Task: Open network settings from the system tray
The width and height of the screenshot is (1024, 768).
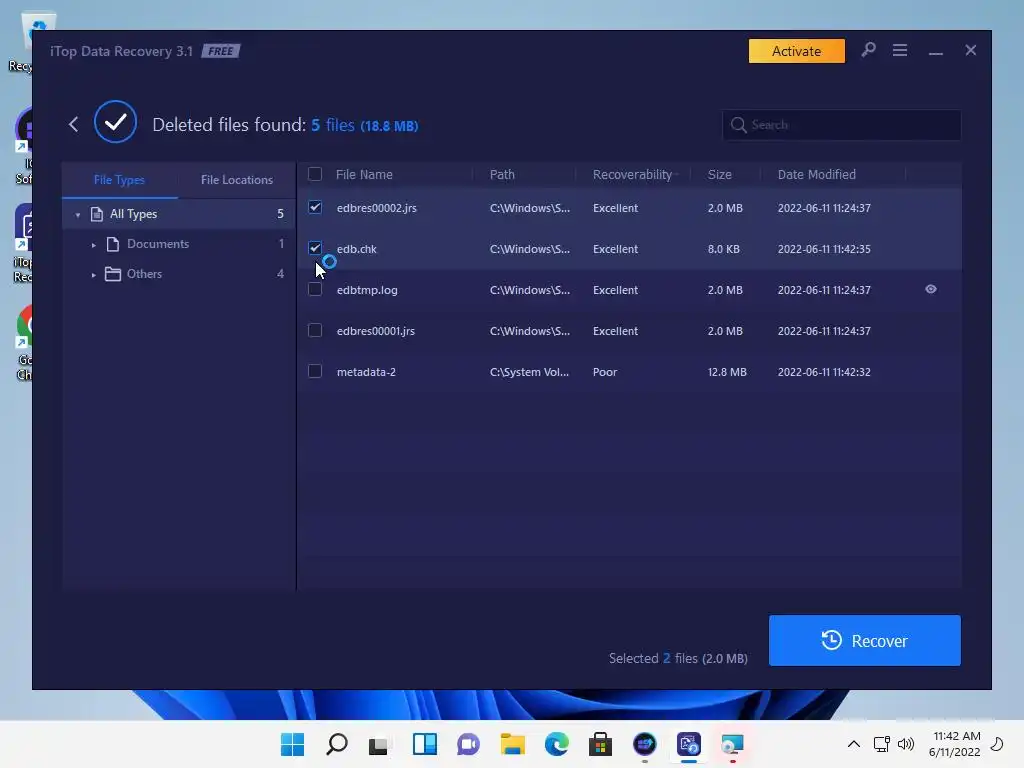Action: point(882,744)
